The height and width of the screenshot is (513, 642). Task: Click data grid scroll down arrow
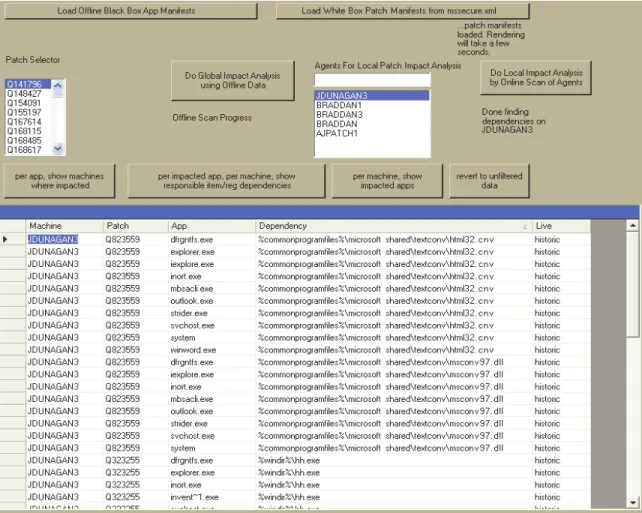point(633,502)
